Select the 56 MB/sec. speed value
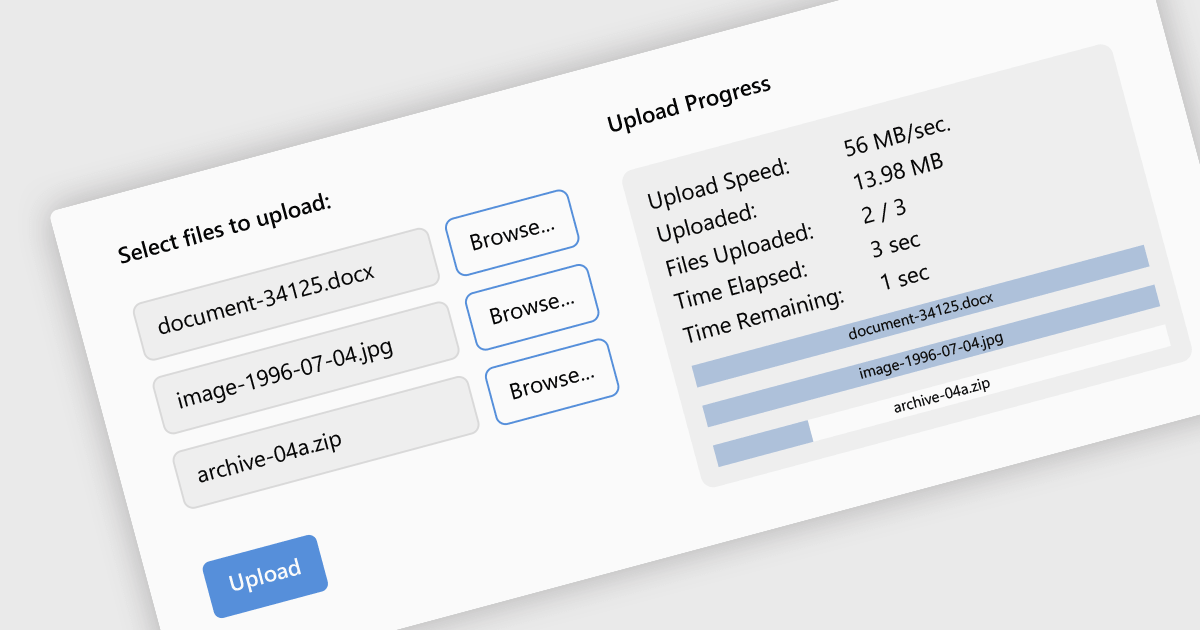This screenshot has height=630, width=1200. click(897, 135)
